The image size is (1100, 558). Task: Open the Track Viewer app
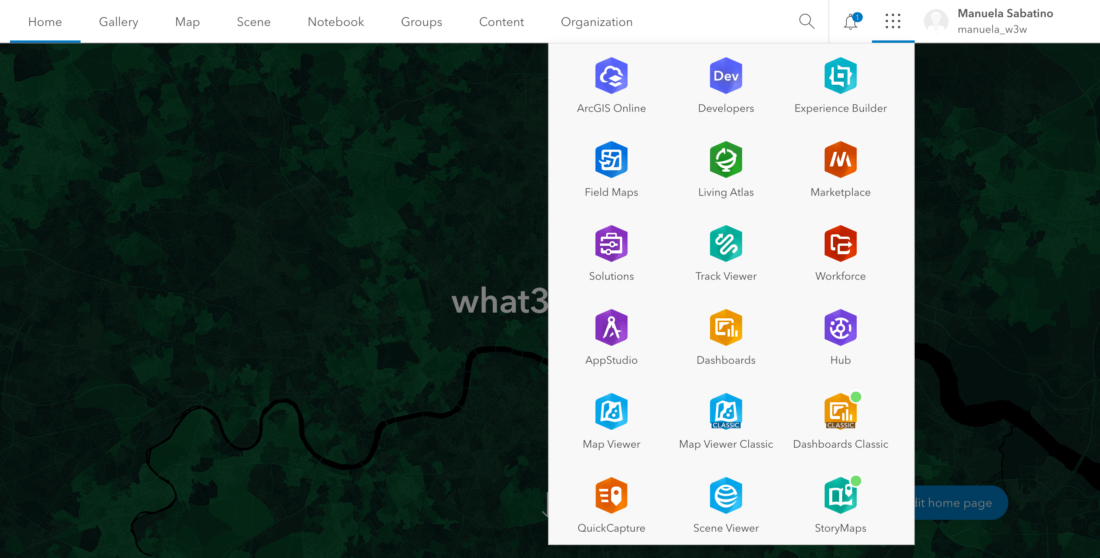click(725, 254)
